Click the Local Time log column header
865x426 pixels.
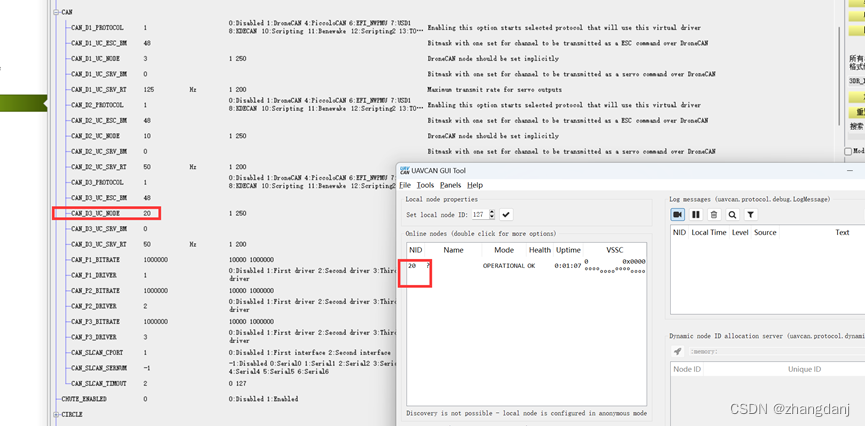click(709, 232)
